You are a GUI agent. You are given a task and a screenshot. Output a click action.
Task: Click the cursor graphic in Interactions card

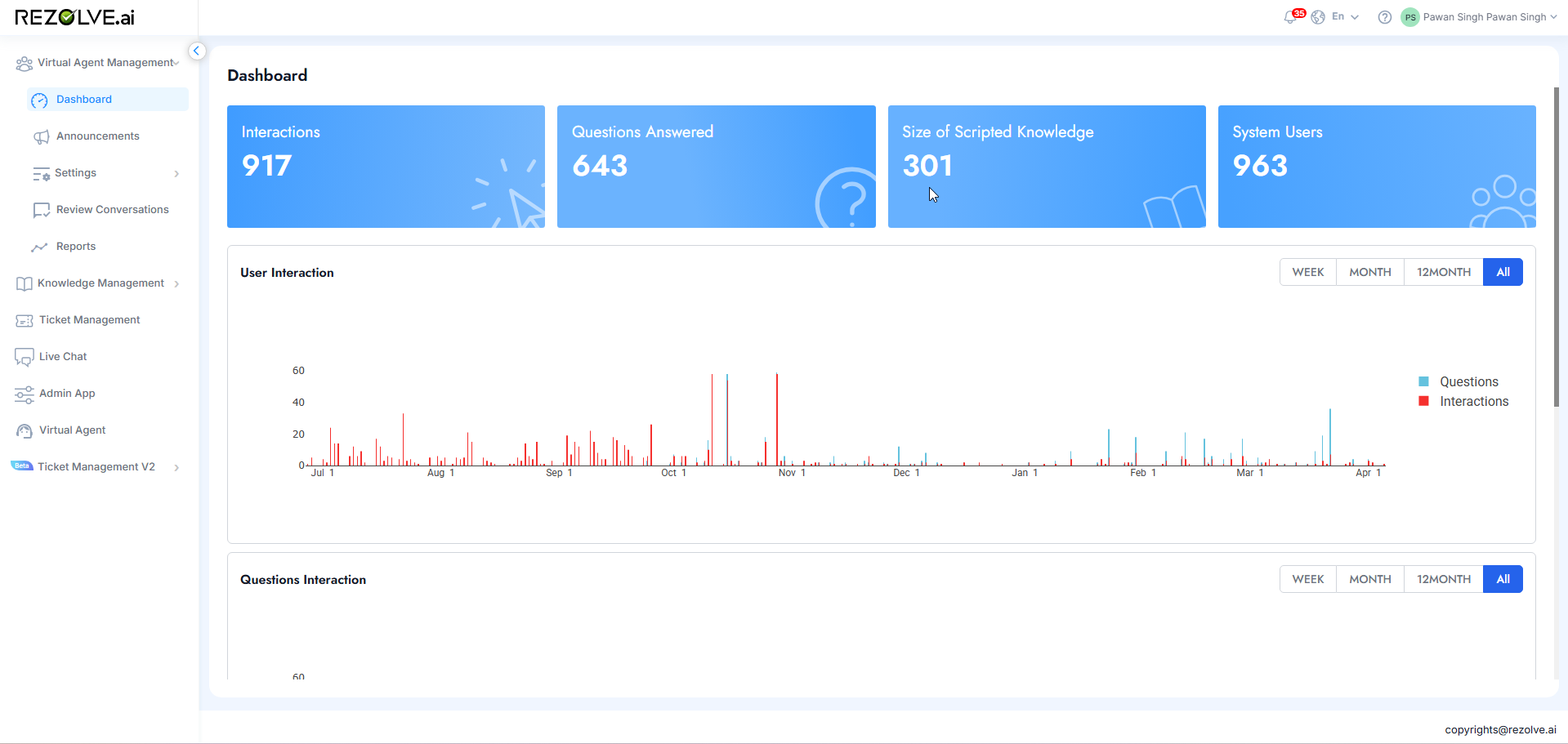click(x=508, y=194)
